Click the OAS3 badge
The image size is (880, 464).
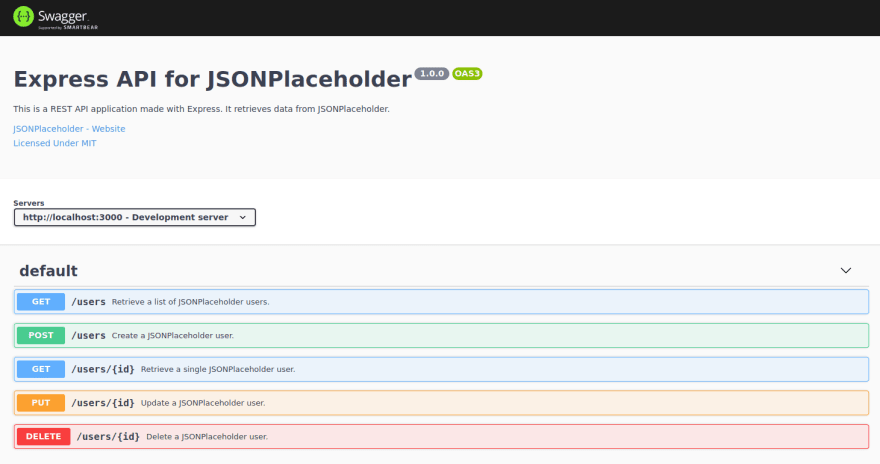467,73
